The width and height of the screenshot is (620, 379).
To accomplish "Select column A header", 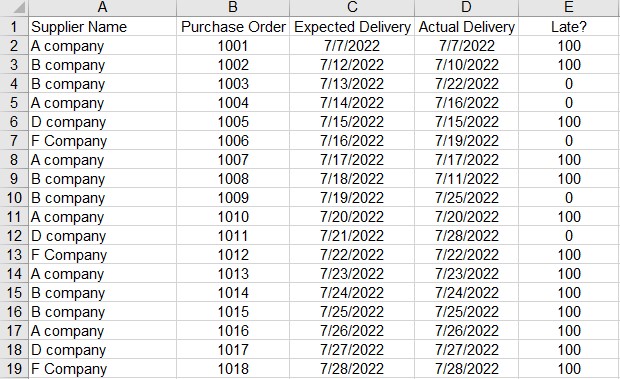I will pos(102,8).
